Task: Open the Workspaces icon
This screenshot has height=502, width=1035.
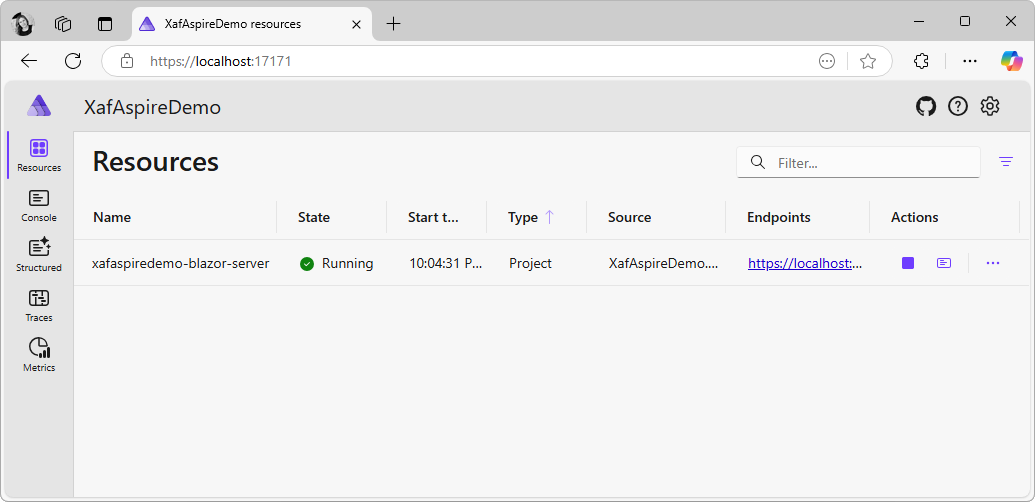Action: [x=63, y=24]
